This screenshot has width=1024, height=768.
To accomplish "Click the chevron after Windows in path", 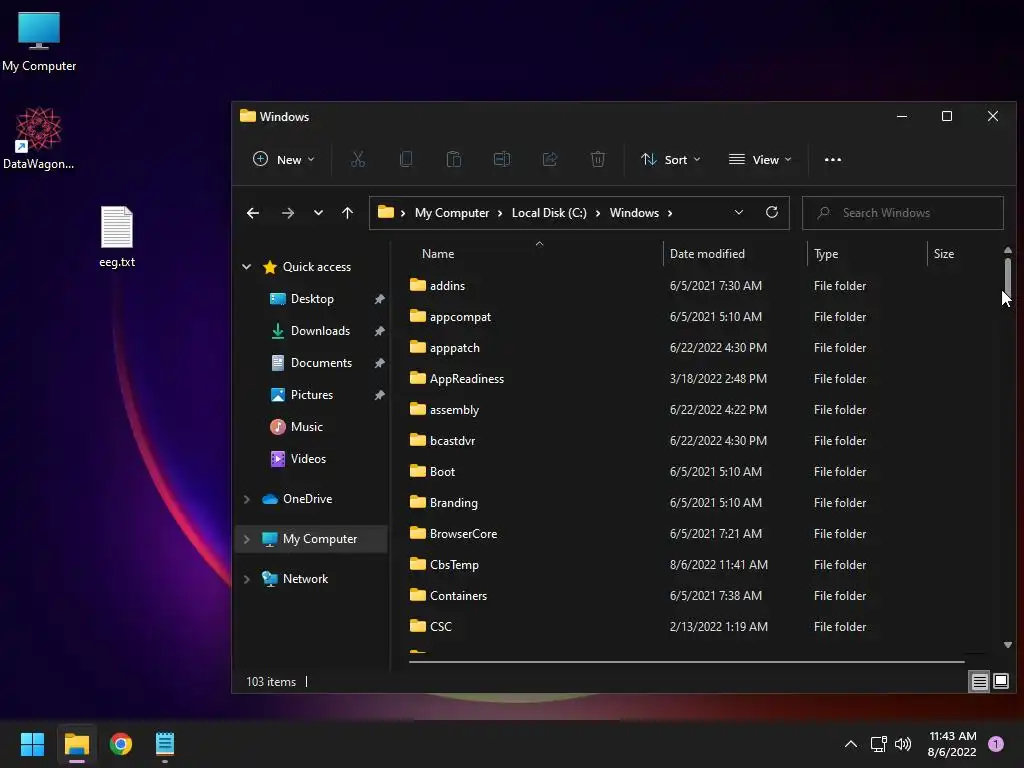I will [670, 213].
